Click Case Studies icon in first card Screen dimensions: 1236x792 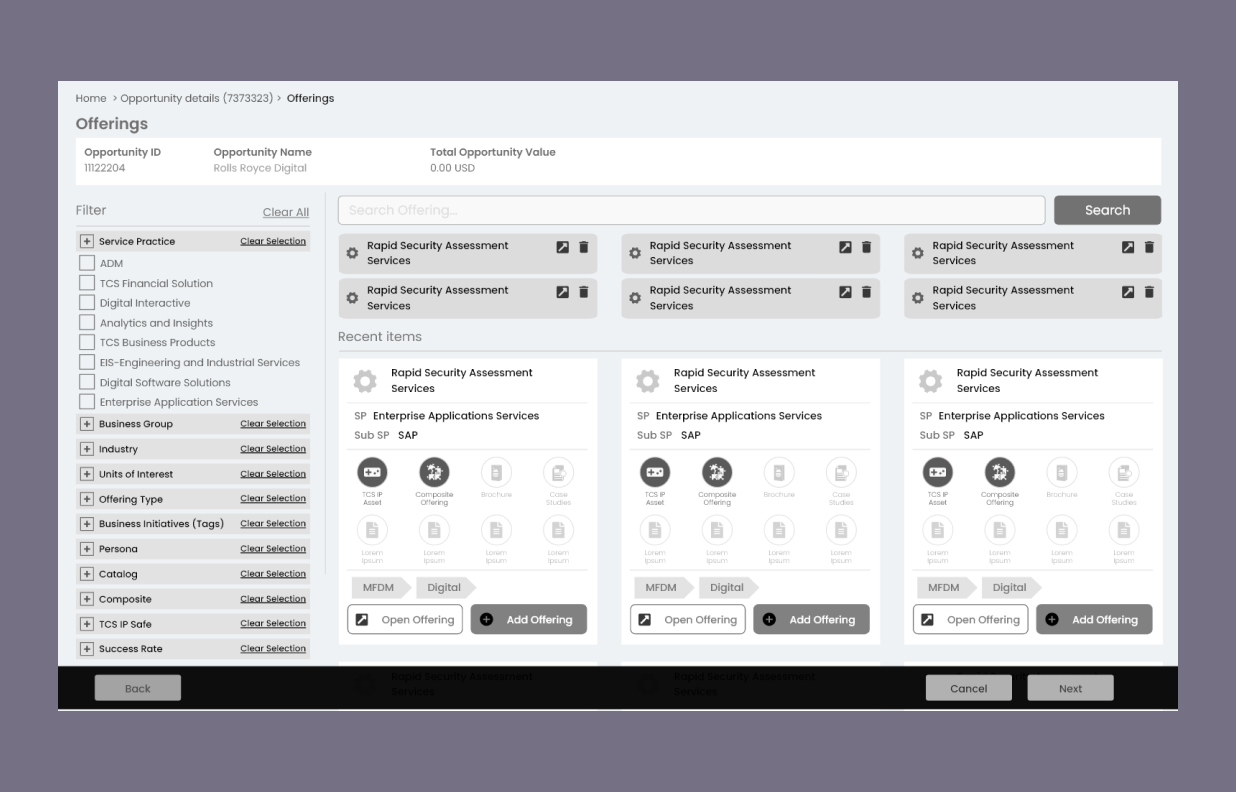pos(558,473)
